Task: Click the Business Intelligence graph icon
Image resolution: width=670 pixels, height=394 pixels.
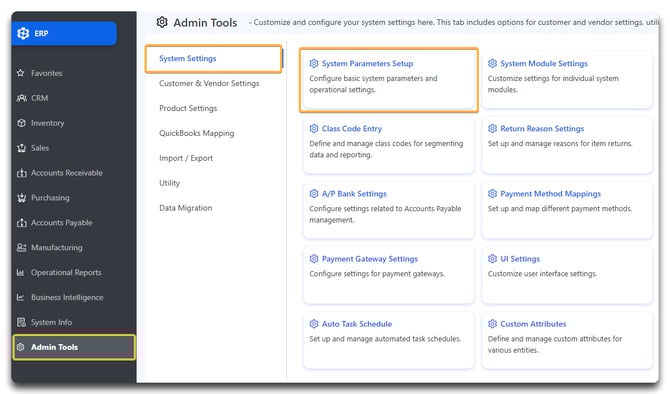Action: pos(20,297)
